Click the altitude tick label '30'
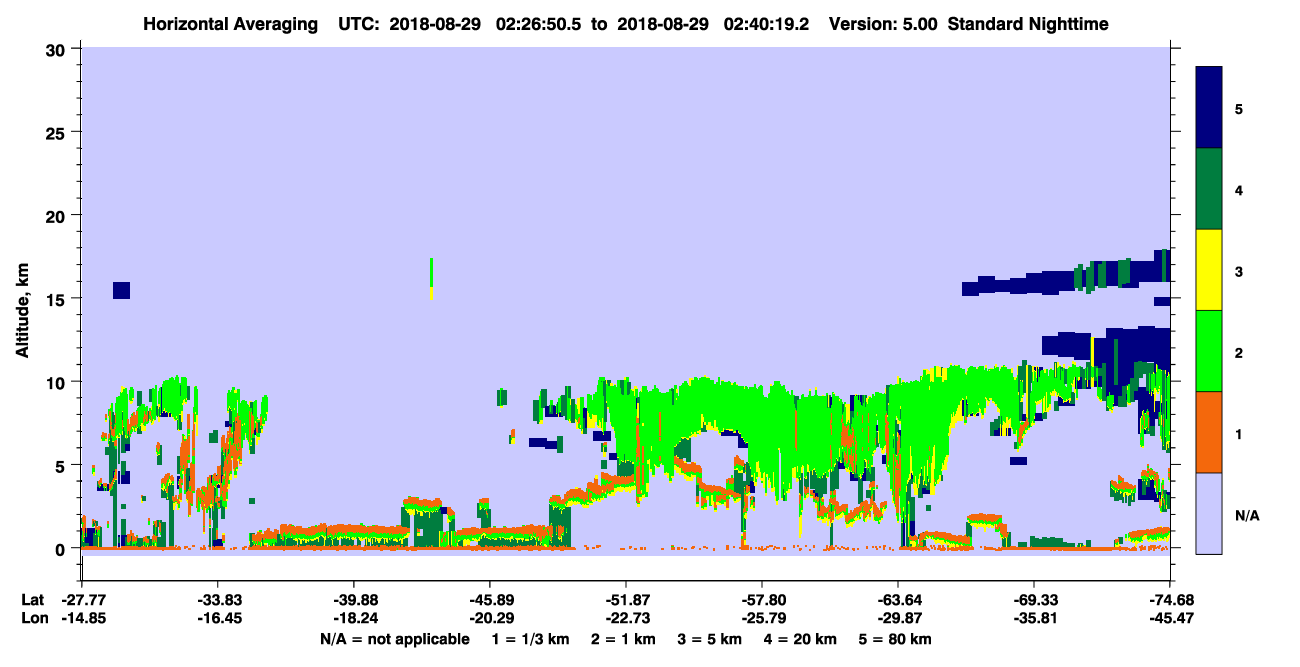This screenshot has height=667, width=1300. point(58,49)
